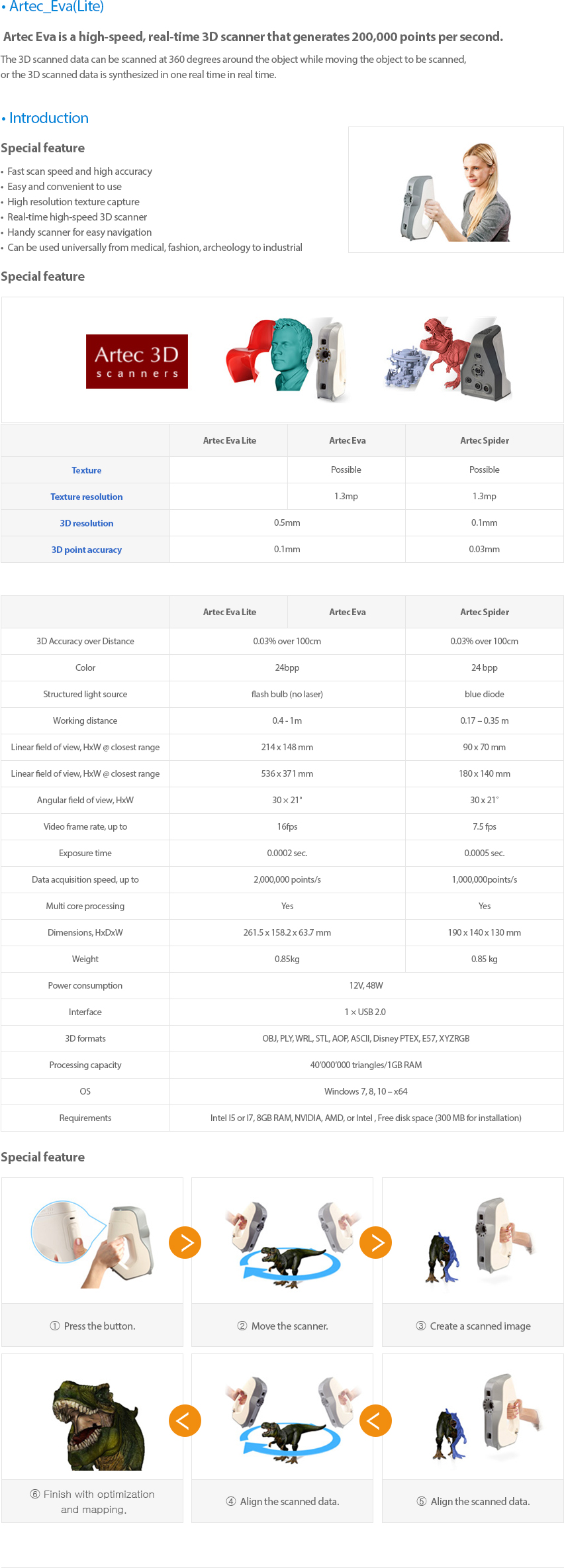Click the 3D formats specification row
This screenshot has height=1568, width=564.
(x=282, y=1038)
